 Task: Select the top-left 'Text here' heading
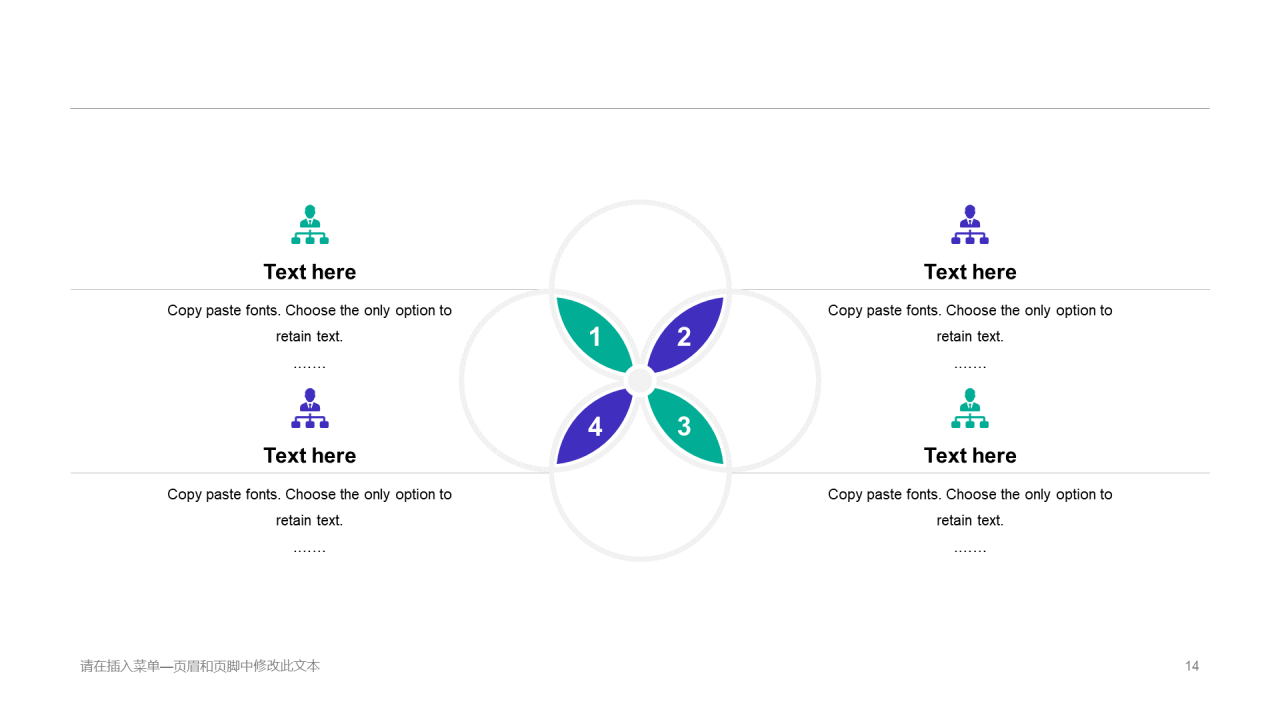[x=310, y=272]
